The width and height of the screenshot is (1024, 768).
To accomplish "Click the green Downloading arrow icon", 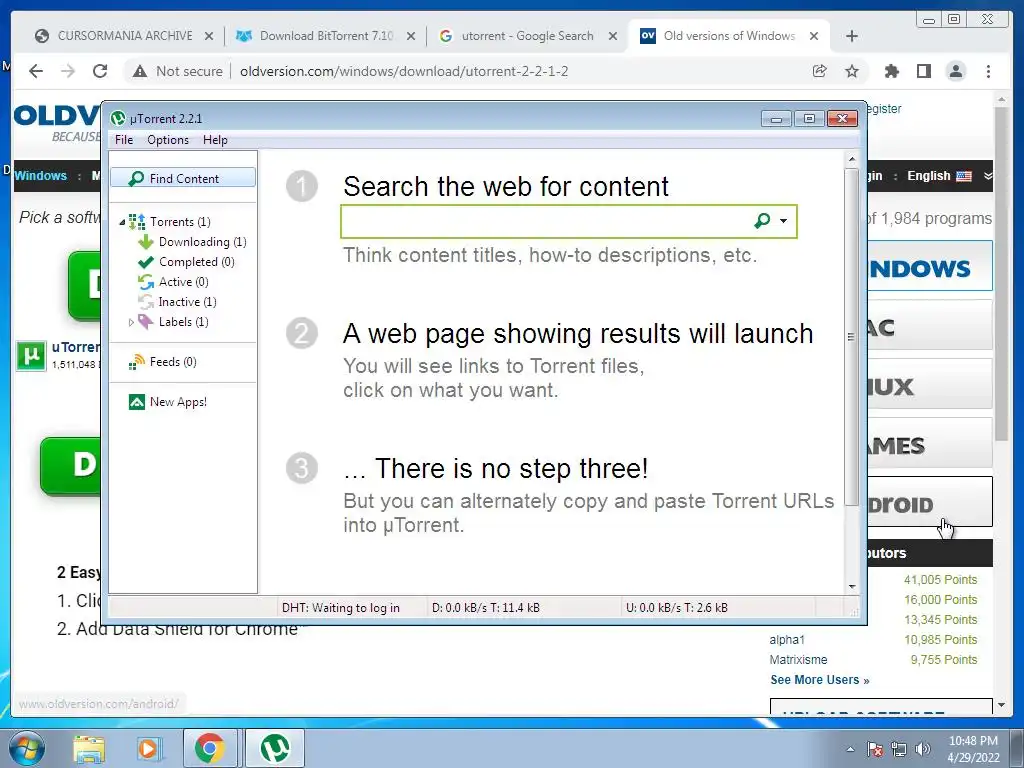I will pos(145,242).
